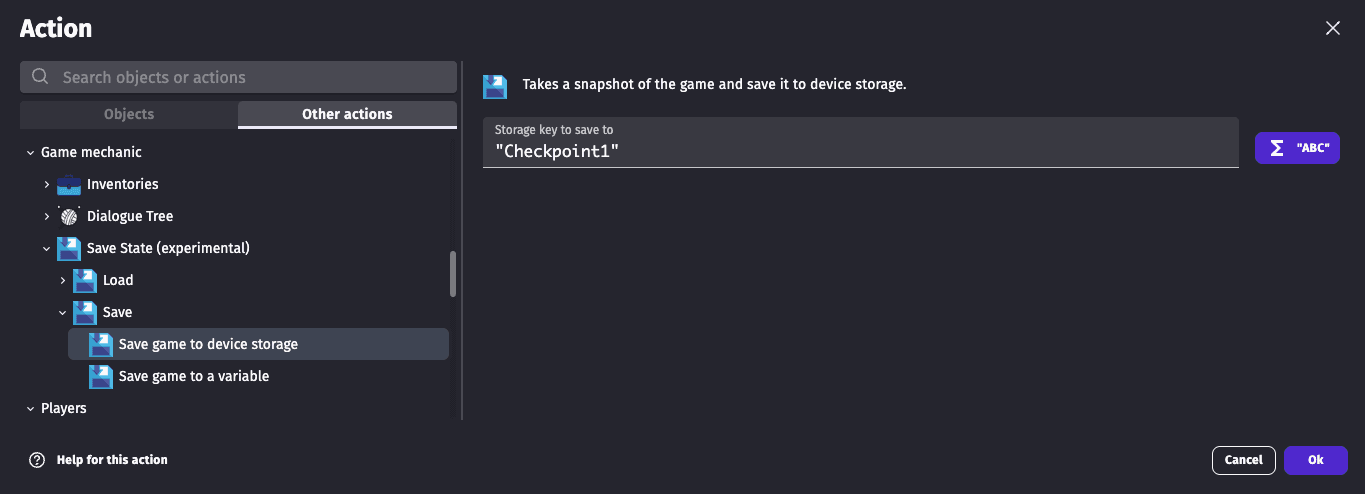Image resolution: width=1365 pixels, height=494 pixels.
Task: Expand the Dialogue Tree group
Action: [x=46, y=217]
